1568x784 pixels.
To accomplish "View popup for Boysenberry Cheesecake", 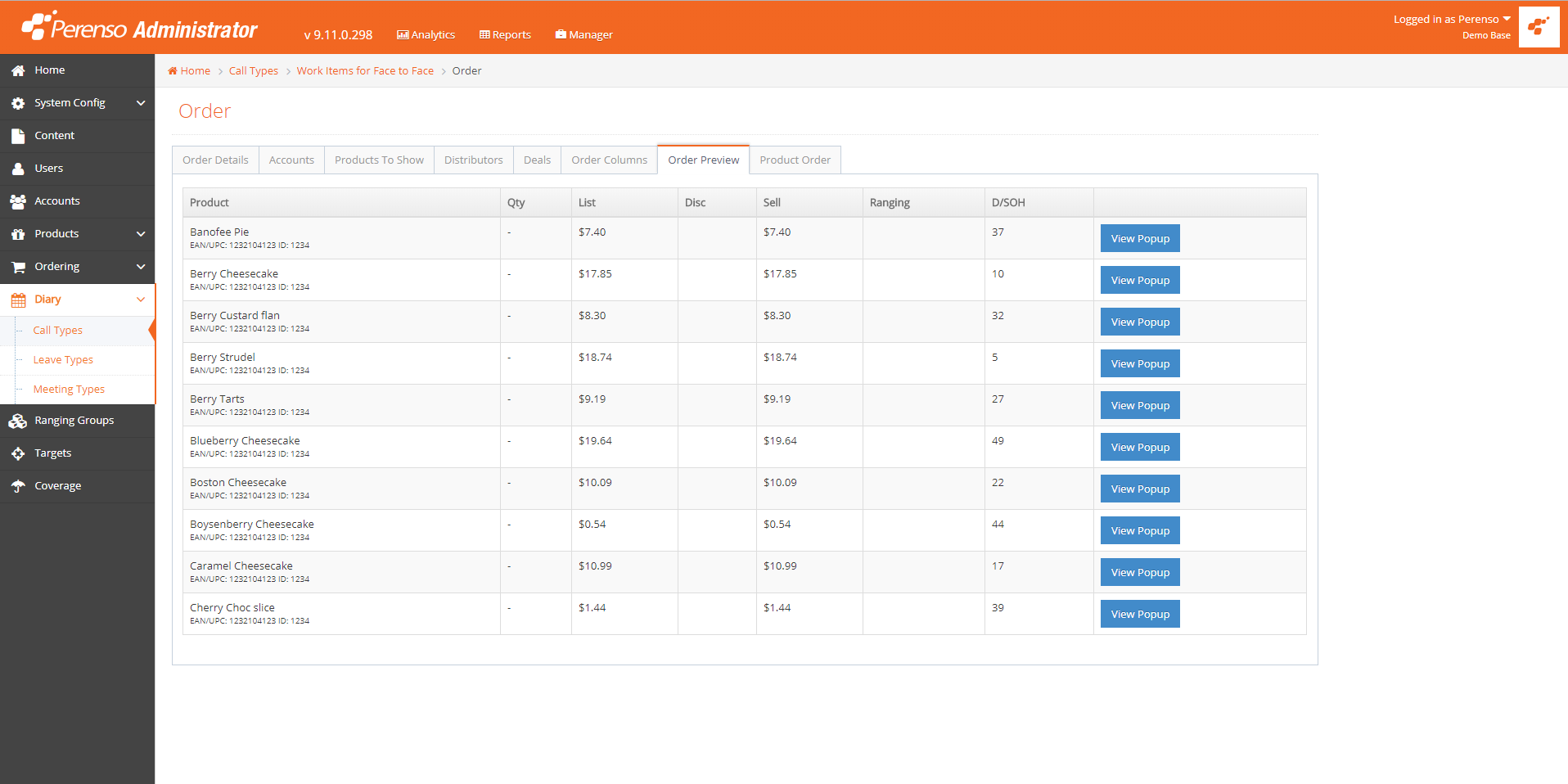I will click(x=1140, y=530).
